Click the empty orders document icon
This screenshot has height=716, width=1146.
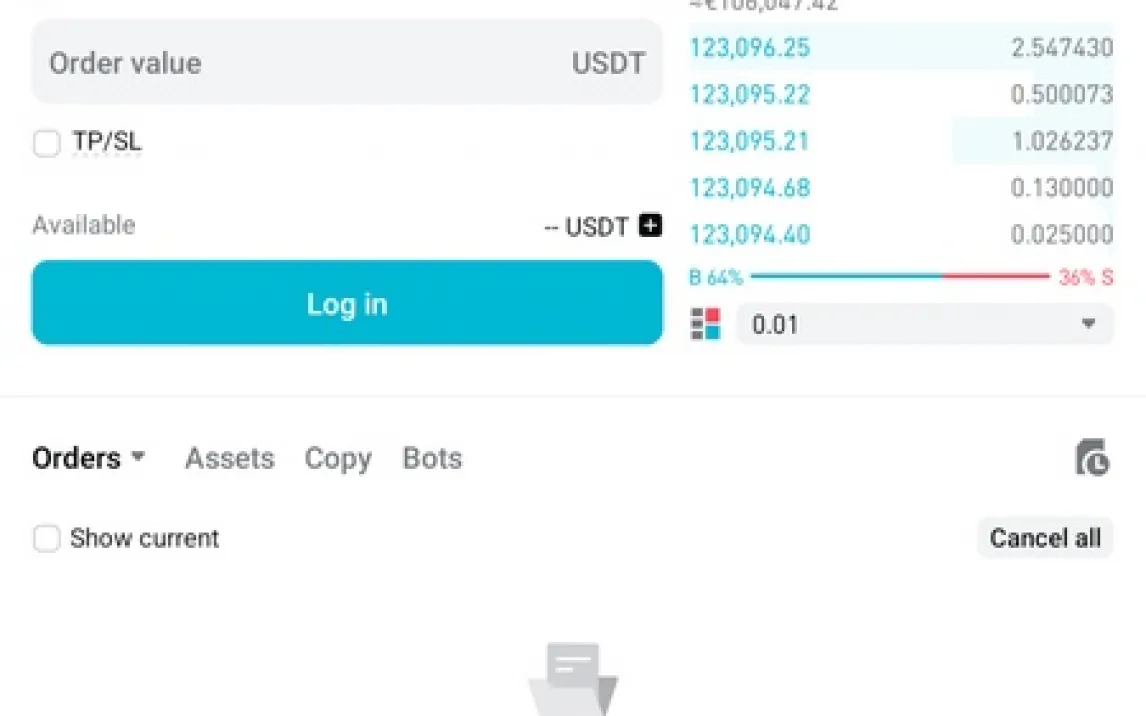pos(573,678)
